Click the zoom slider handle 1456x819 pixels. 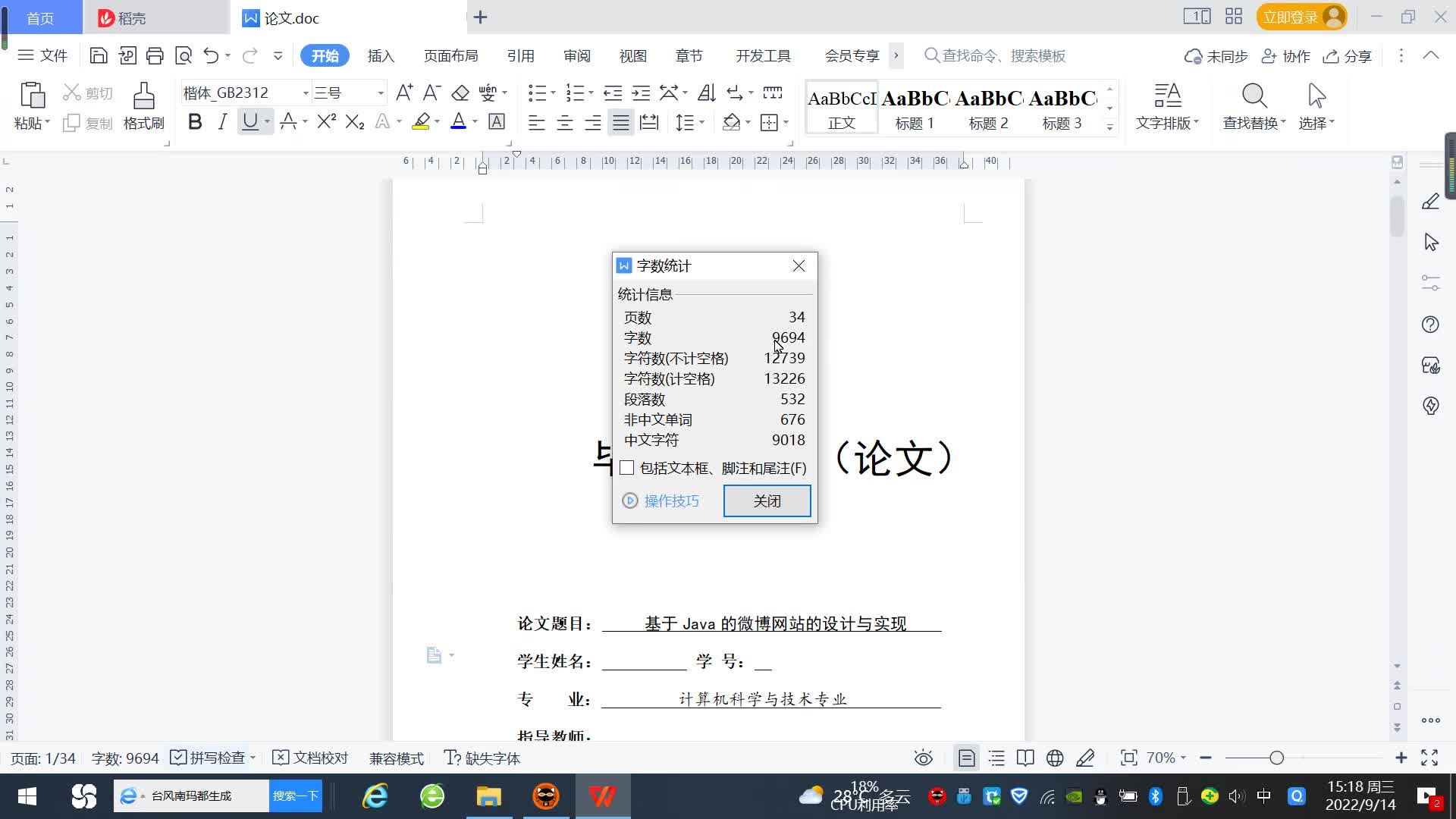(1276, 758)
